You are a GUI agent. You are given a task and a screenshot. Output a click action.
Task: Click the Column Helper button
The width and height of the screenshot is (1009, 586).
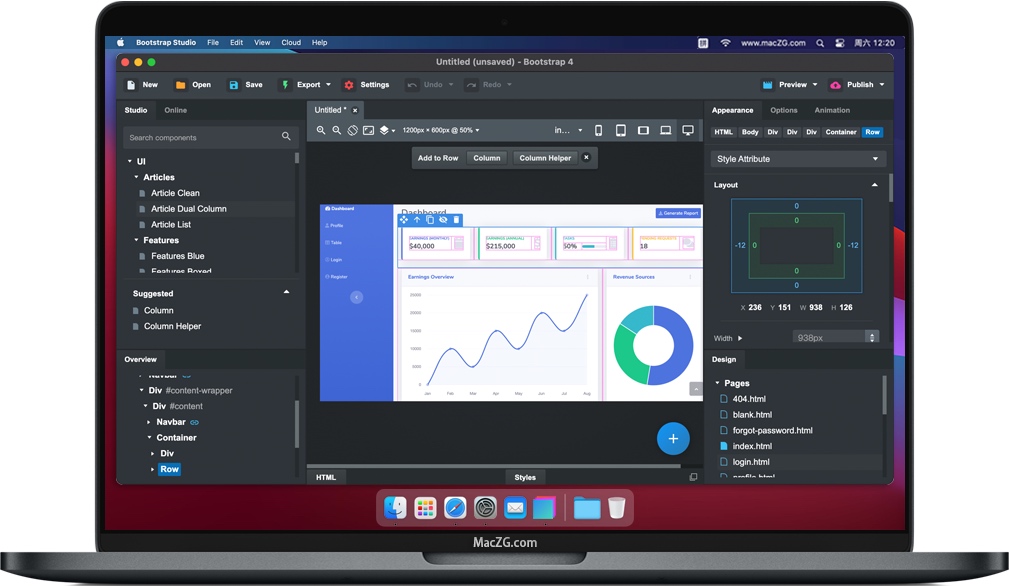pyautogui.click(x=545, y=158)
